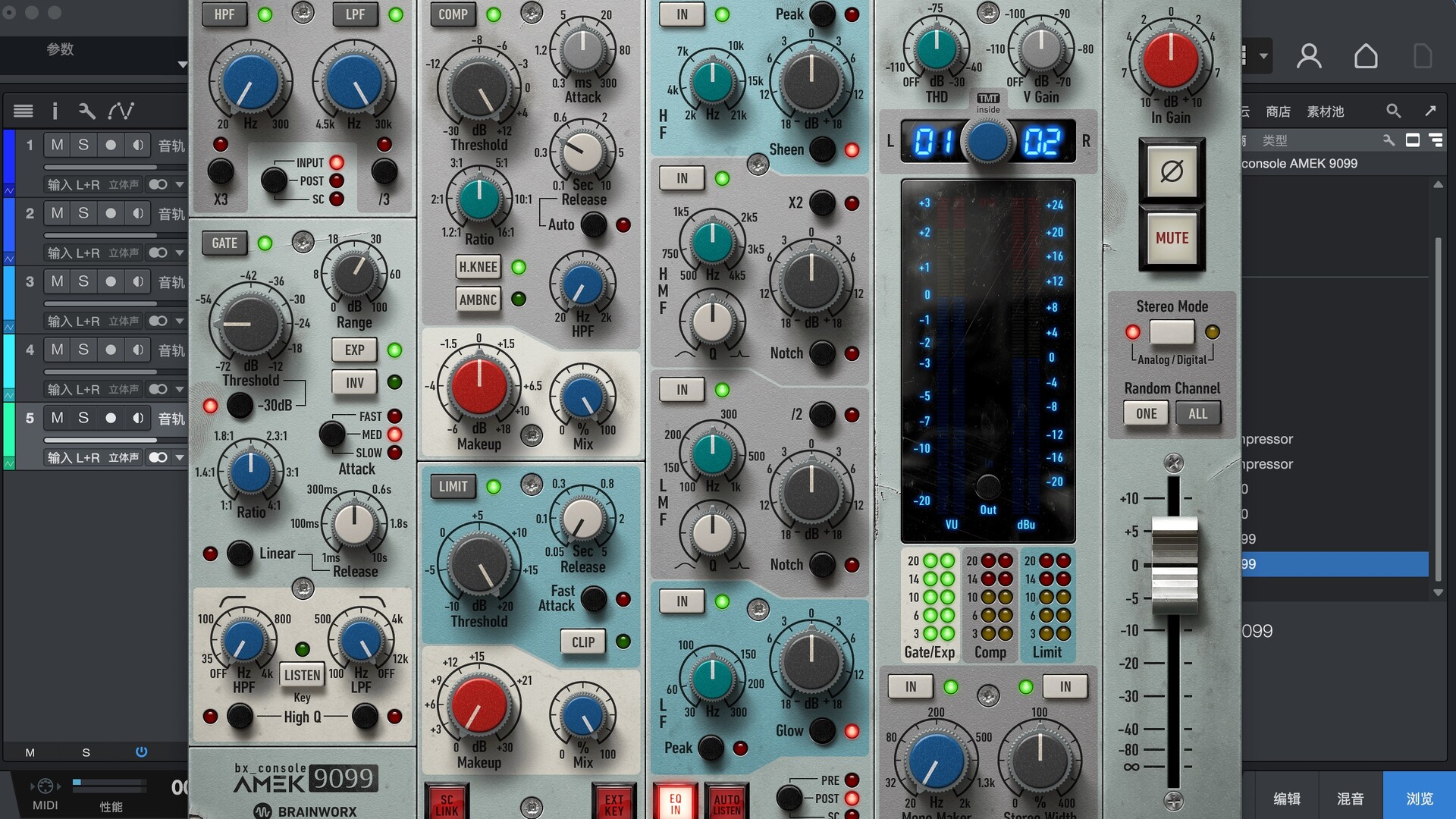The height and width of the screenshot is (819, 1456).
Task: Click the detach arrow icon in browser
Action: coord(1430,111)
